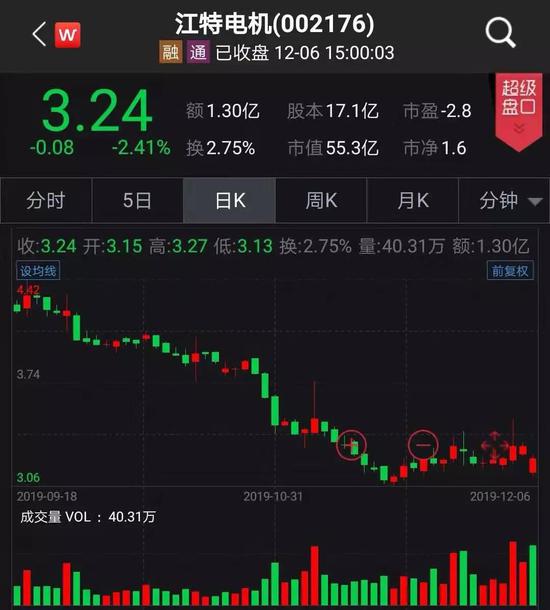Screen dimensions: 550x610
Task: Tap P/E ratio 市盈-2.8
Action: (x=437, y=111)
